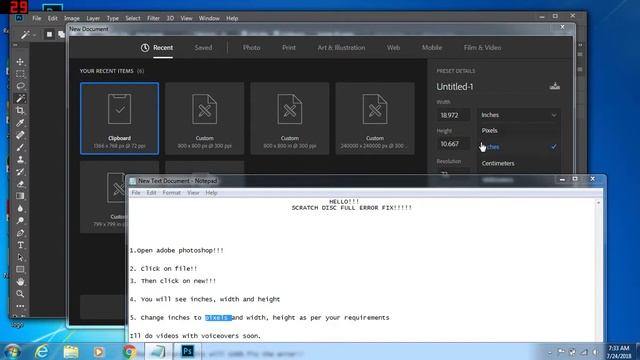Select the Move tool in Photoshop toolbar
640x360 pixels.
[x=20, y=62]
